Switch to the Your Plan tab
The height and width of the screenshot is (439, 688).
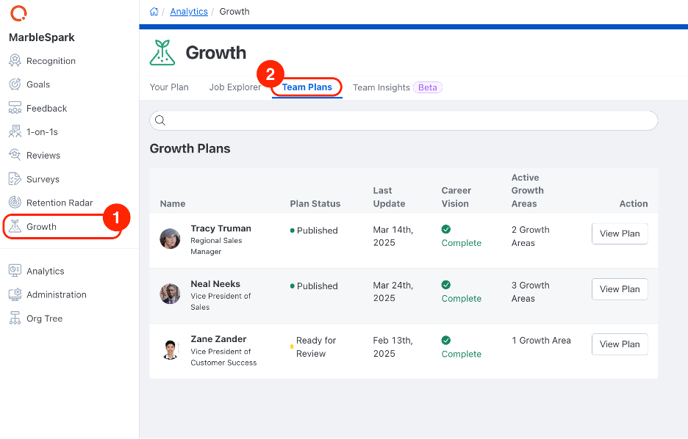click(169, 87)
